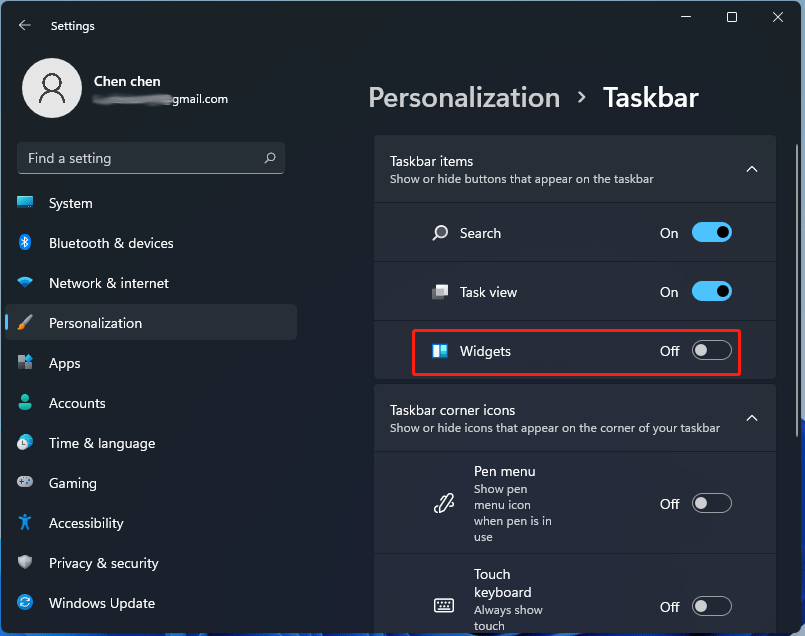Open Bluetooth & devices via its icon
This screenshot has height=636, width=805.
[25, 242]
